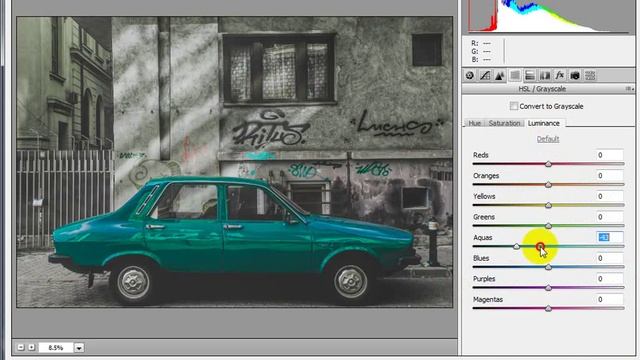This screenshot has height=360, width=640.
Task: Switch to the Hue tab
Action: [474, 123]
